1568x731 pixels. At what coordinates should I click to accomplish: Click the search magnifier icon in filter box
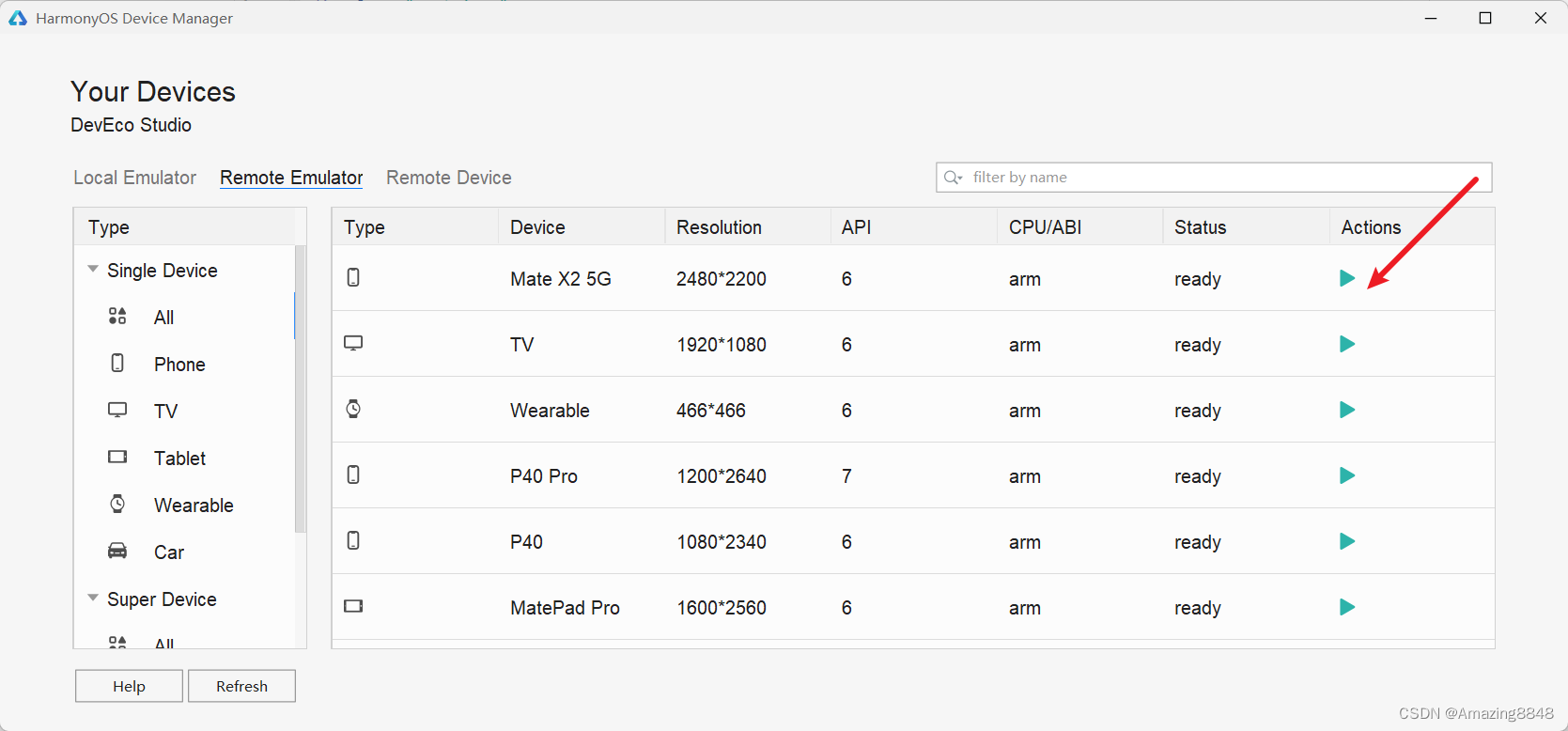pos(954,178)
